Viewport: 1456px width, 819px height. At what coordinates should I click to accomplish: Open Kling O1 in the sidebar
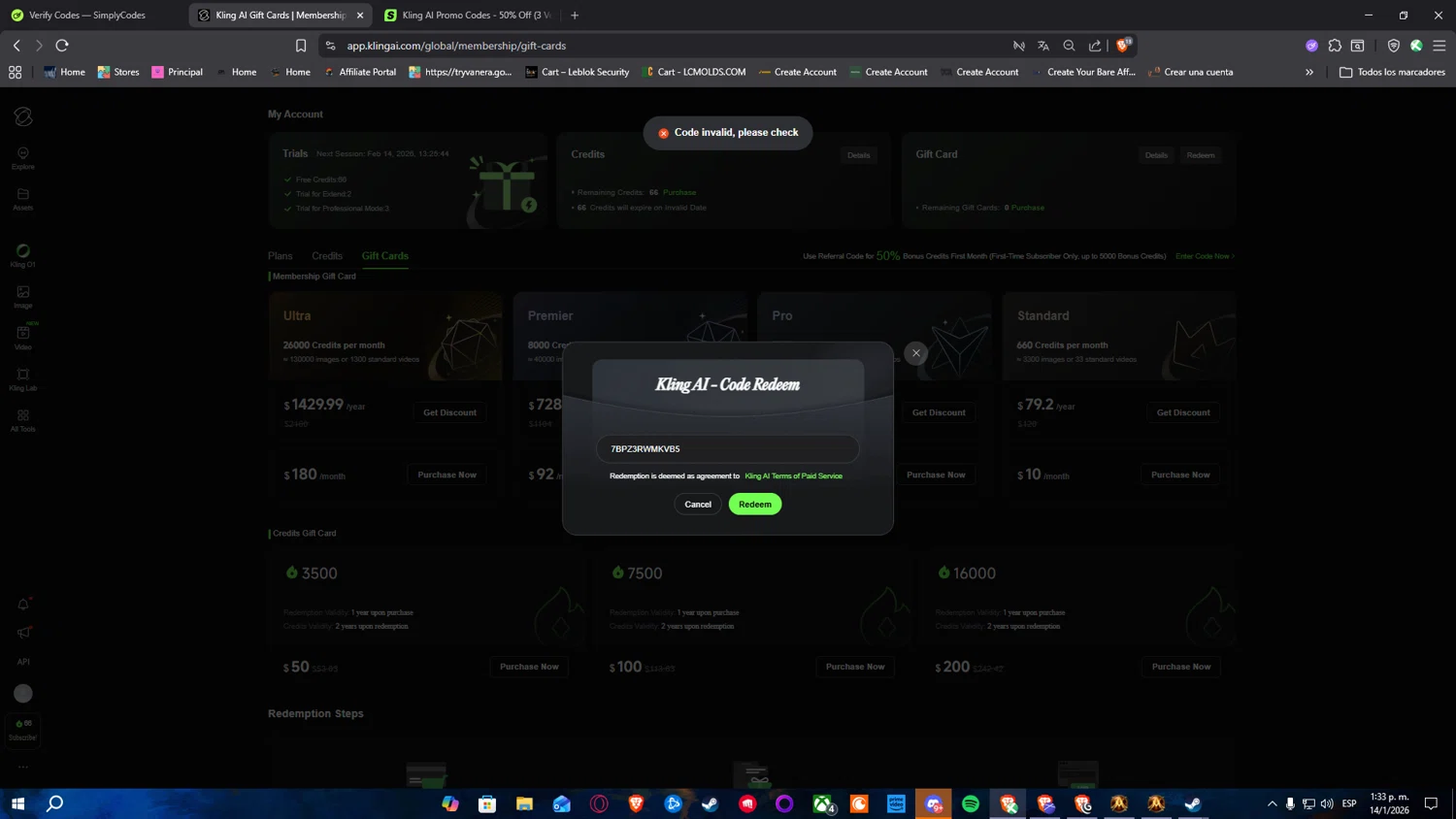[23, 256]
